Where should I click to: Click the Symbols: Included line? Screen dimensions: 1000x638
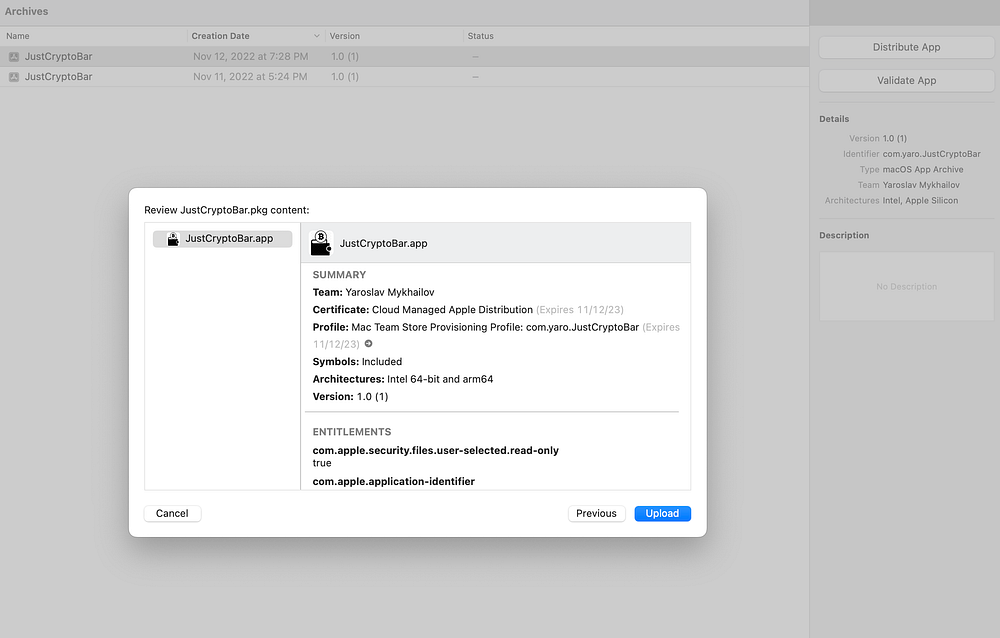[357, 362]
